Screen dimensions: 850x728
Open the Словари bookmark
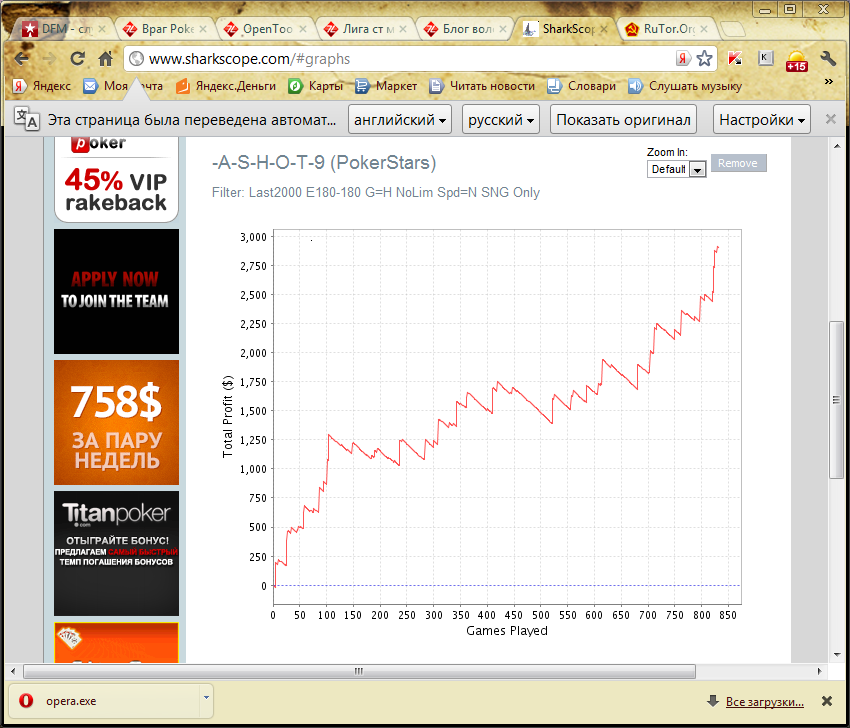[582, 86]
